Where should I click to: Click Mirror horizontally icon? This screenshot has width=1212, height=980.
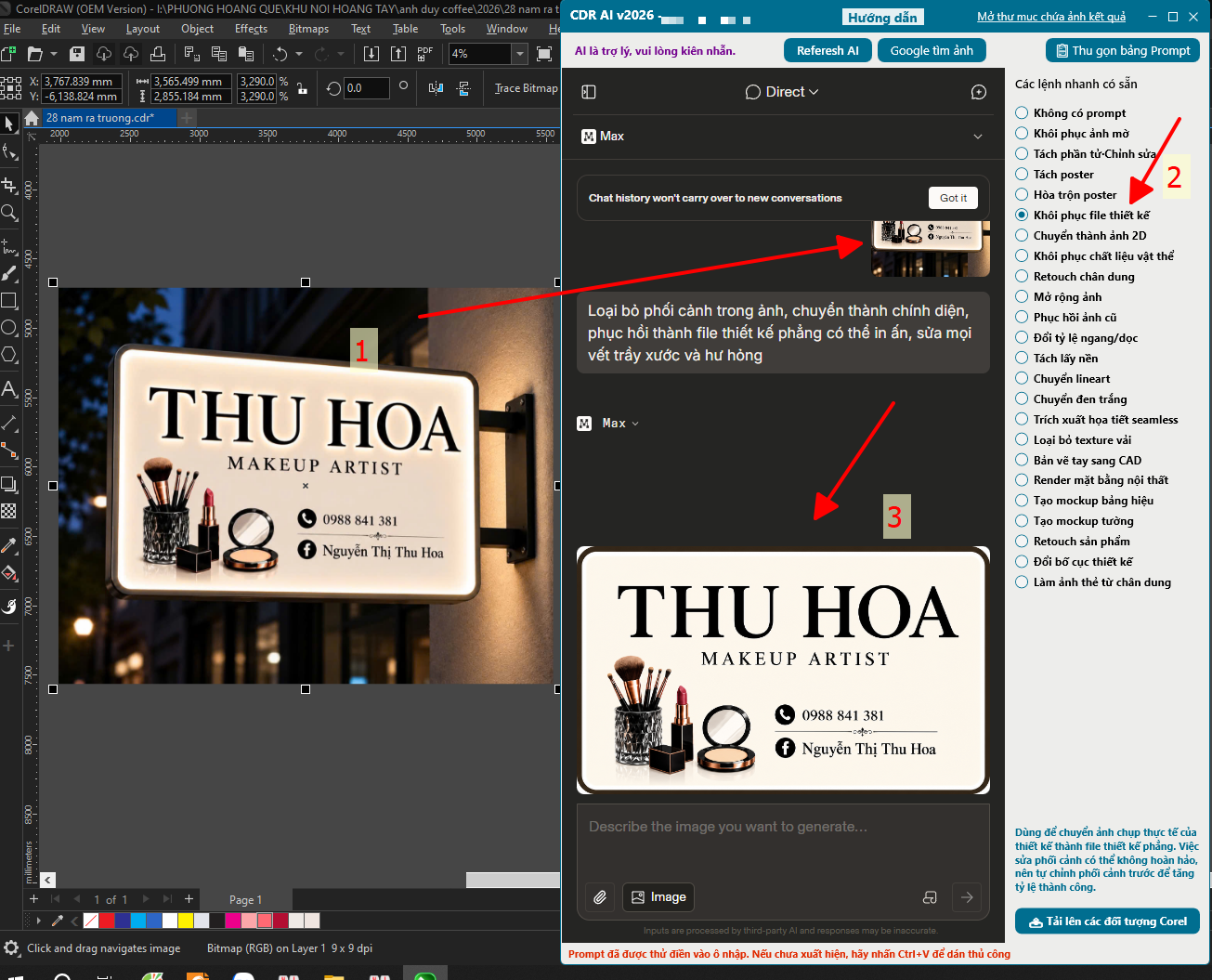point(436,88)
